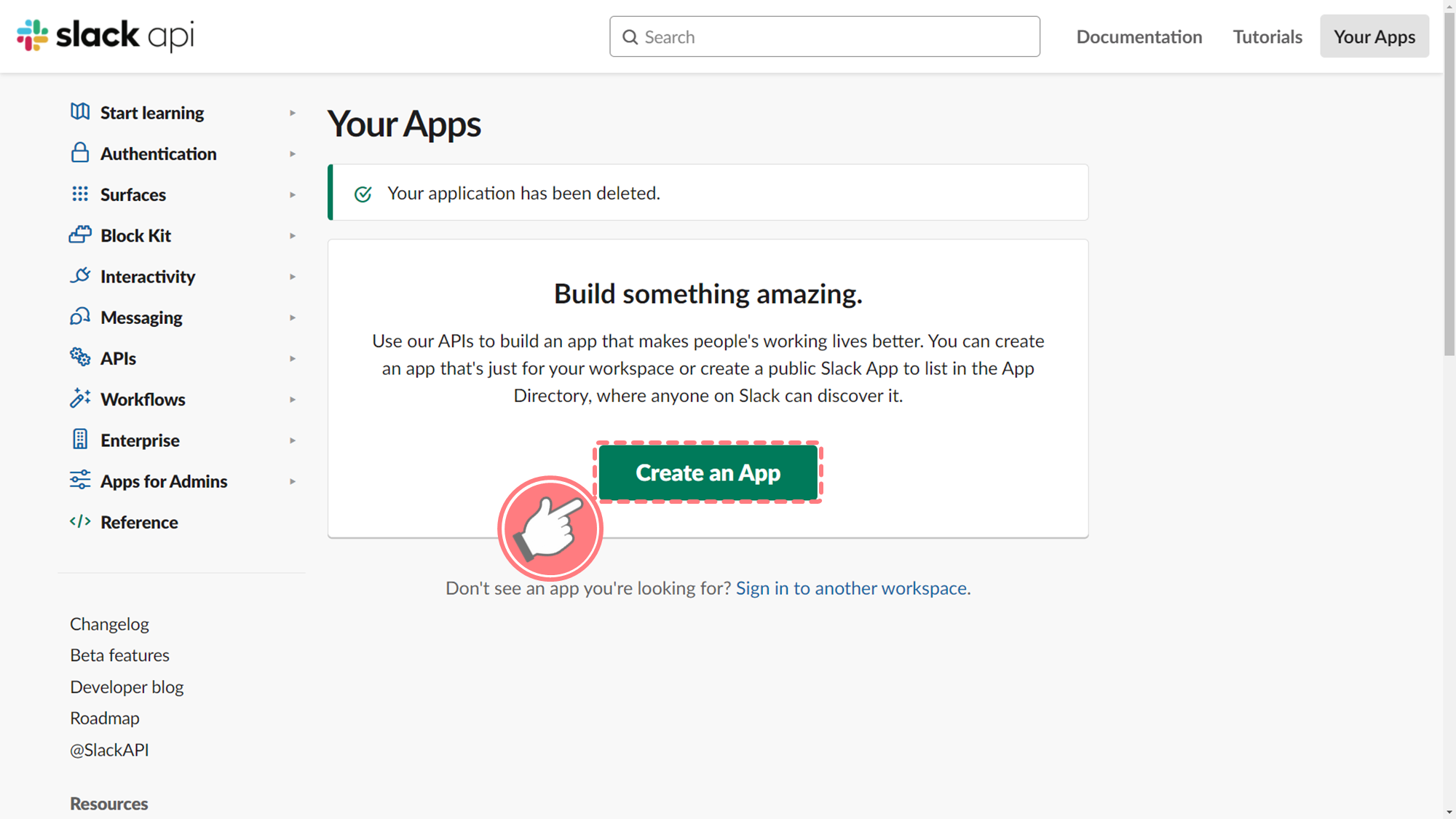Click the Surfaces grid icon
The image size is (1456, 819).
click(80, 194)
